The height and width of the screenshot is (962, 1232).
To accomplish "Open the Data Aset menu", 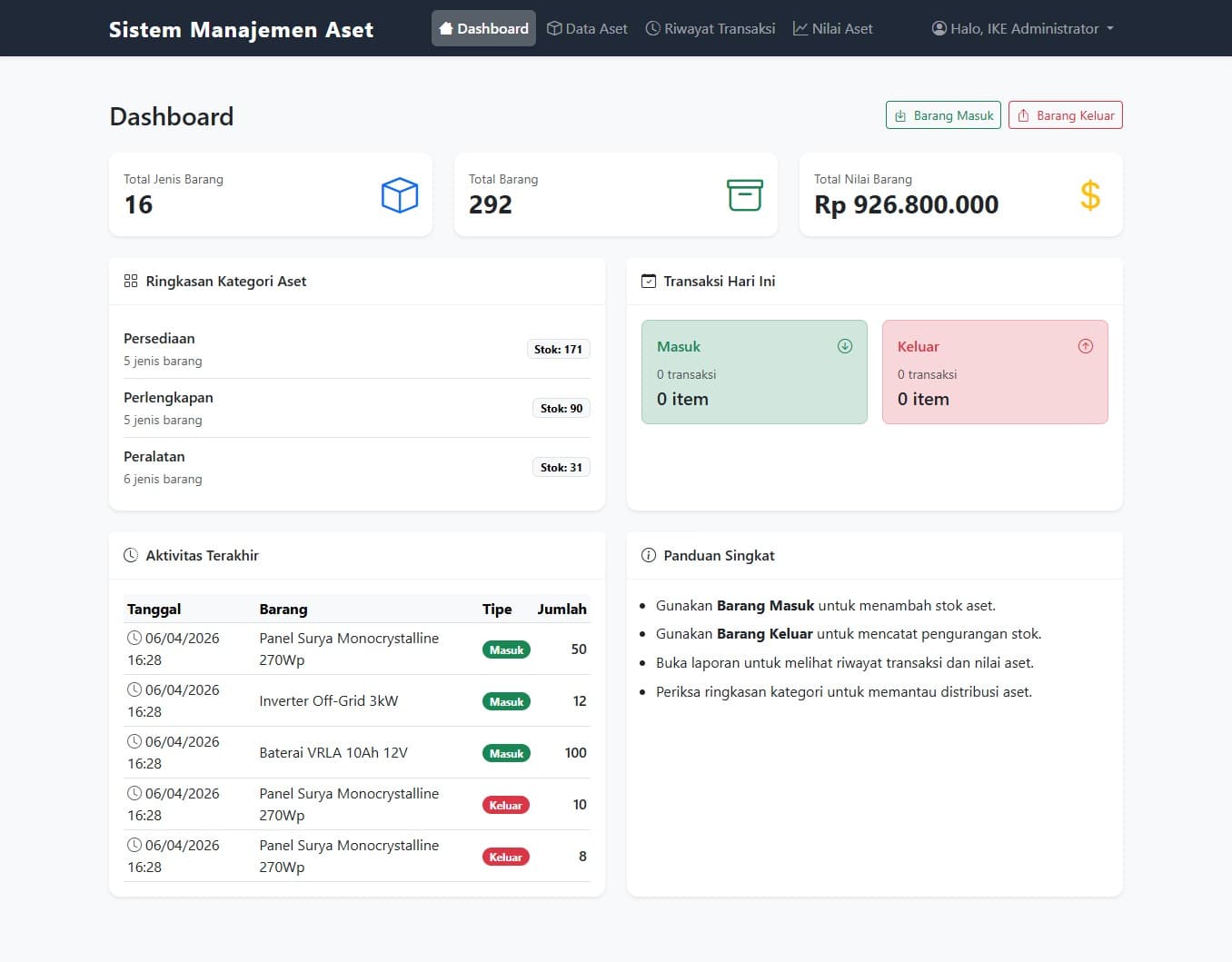I will [x=587, y=28].
